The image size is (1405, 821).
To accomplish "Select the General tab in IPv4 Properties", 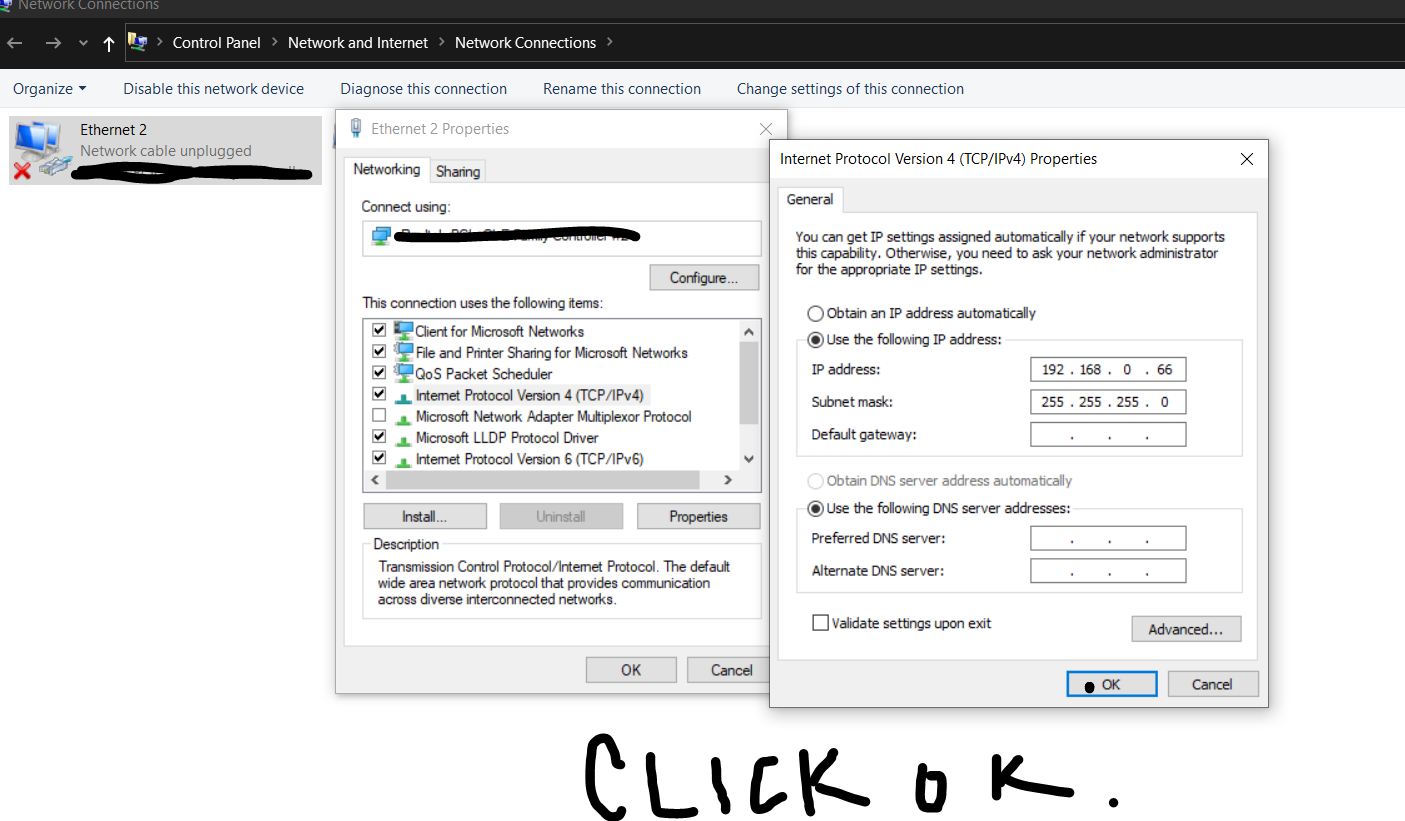I will click(810, 199).
